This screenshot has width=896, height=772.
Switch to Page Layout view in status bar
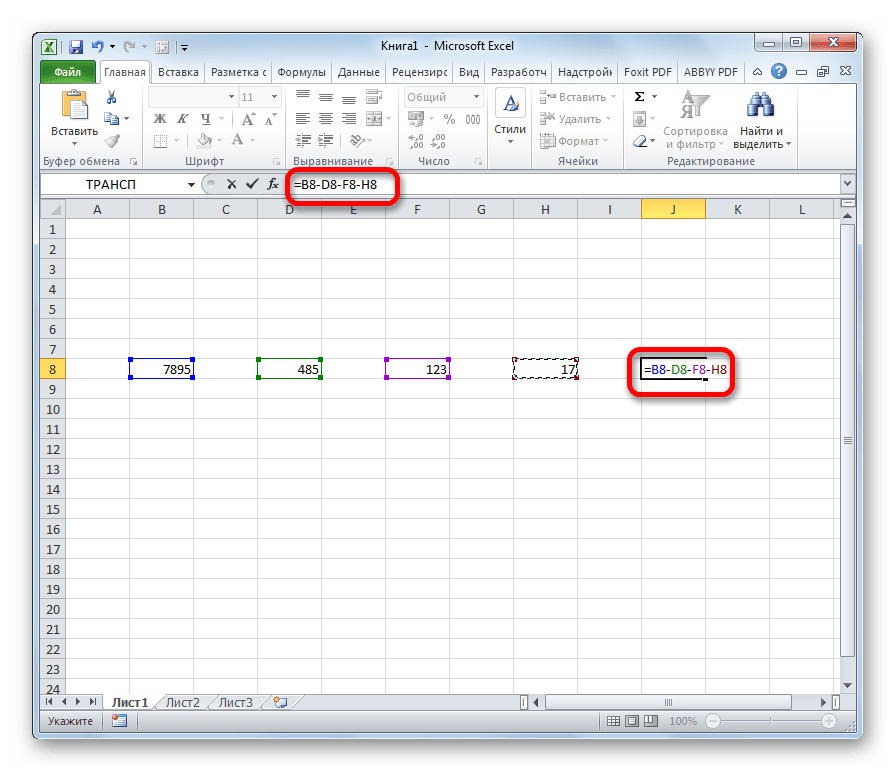coord(631,721)
